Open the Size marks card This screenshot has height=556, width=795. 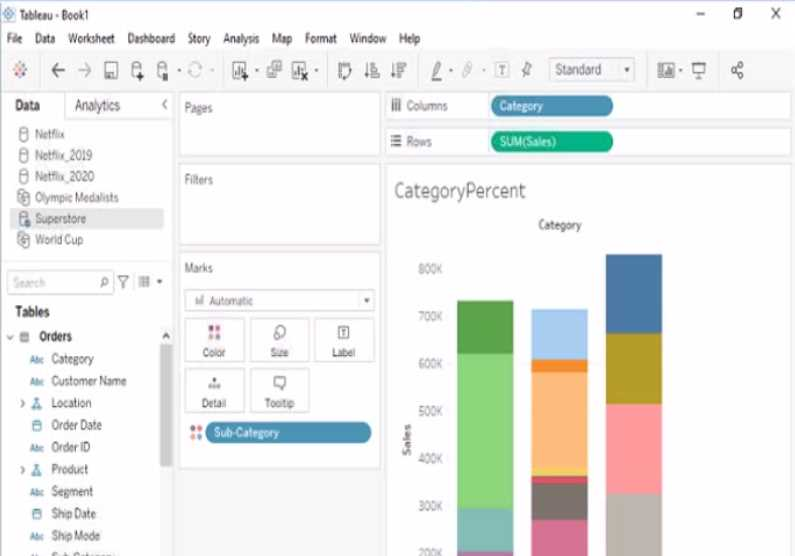point(279,340)
